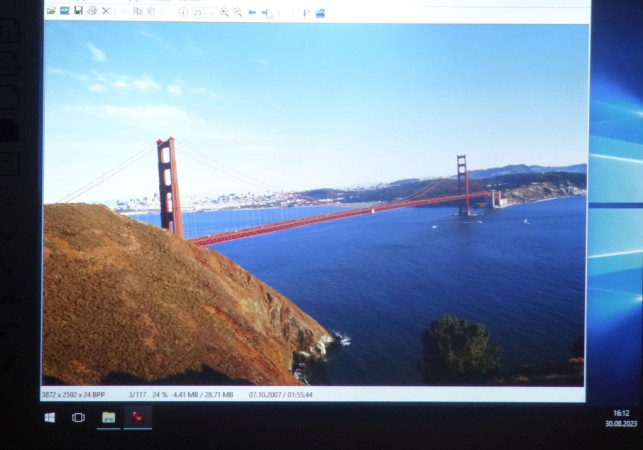
Task: Click the Save floppy disk icon
Action: click(x=78, y=11)
